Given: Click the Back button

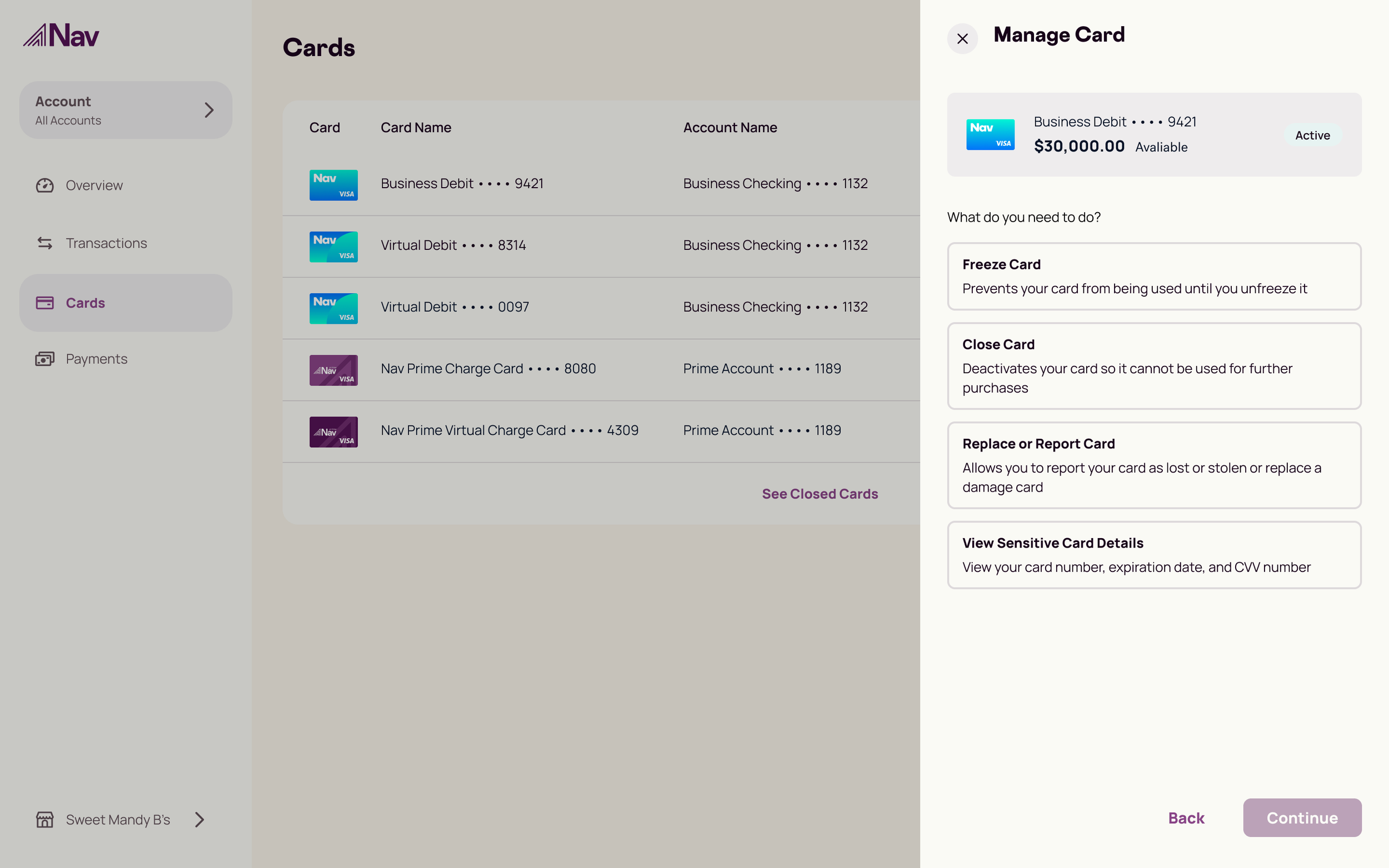Looking at the screenshot, I should [1186, 817].
